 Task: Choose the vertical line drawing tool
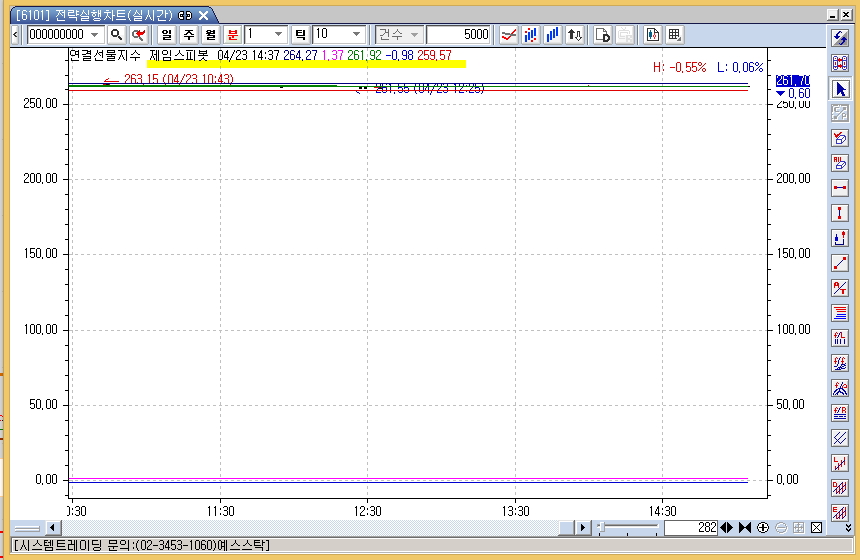840,213
